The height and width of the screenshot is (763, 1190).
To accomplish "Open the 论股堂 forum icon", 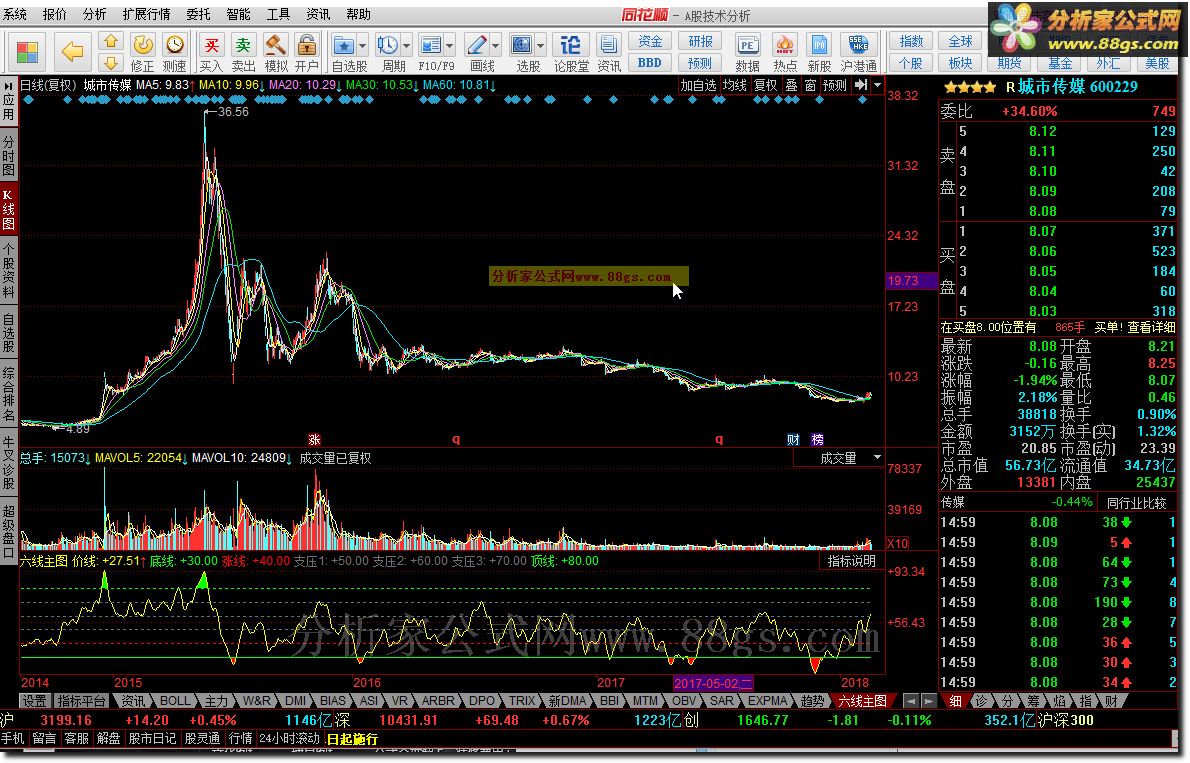I will point(571,52).
